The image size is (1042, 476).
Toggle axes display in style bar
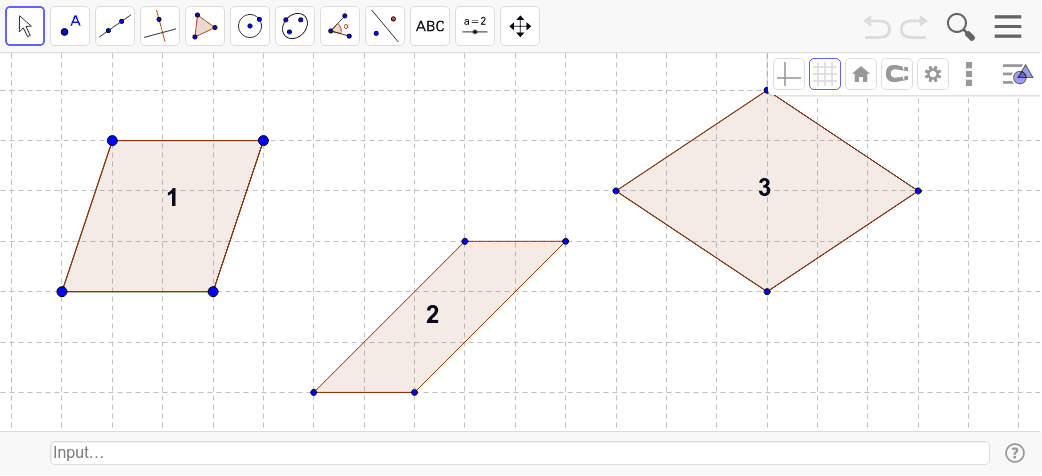point(789,74)
